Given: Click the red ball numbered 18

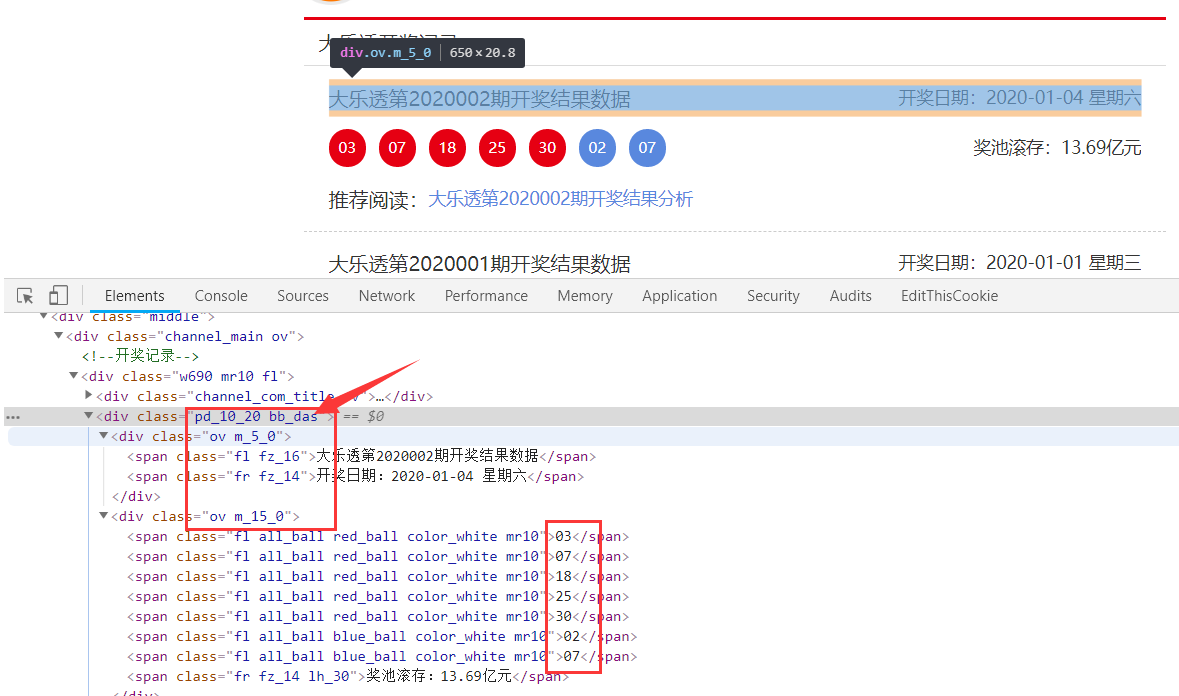Looking at the screenshot, I should (x=447, y=148).
